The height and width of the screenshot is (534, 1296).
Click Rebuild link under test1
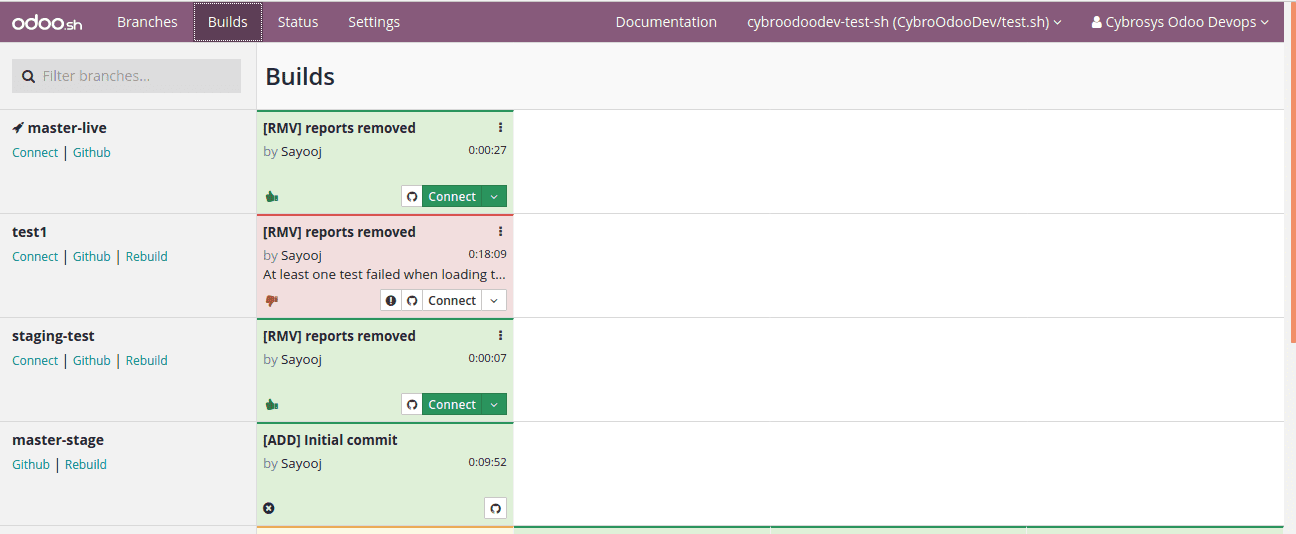[x=147, y=257]
